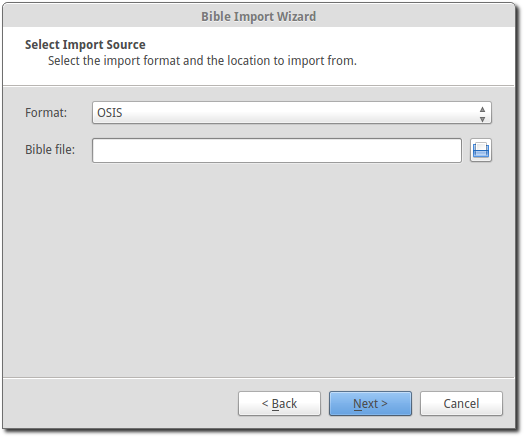The image size is (524, 437).
Task: Click the empty gray area below Bible file
Action: (259, 267)
